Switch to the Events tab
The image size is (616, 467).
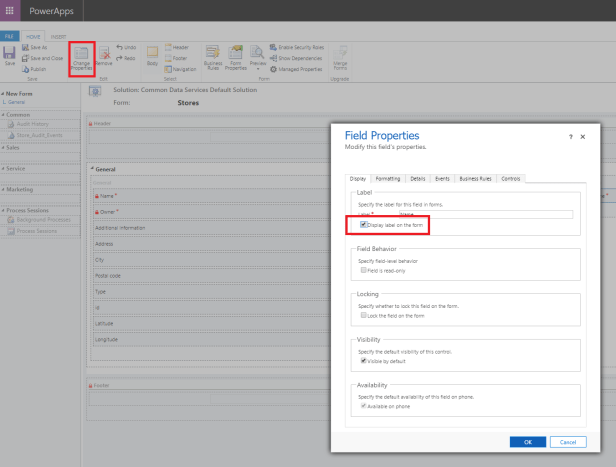pos(442,179)
